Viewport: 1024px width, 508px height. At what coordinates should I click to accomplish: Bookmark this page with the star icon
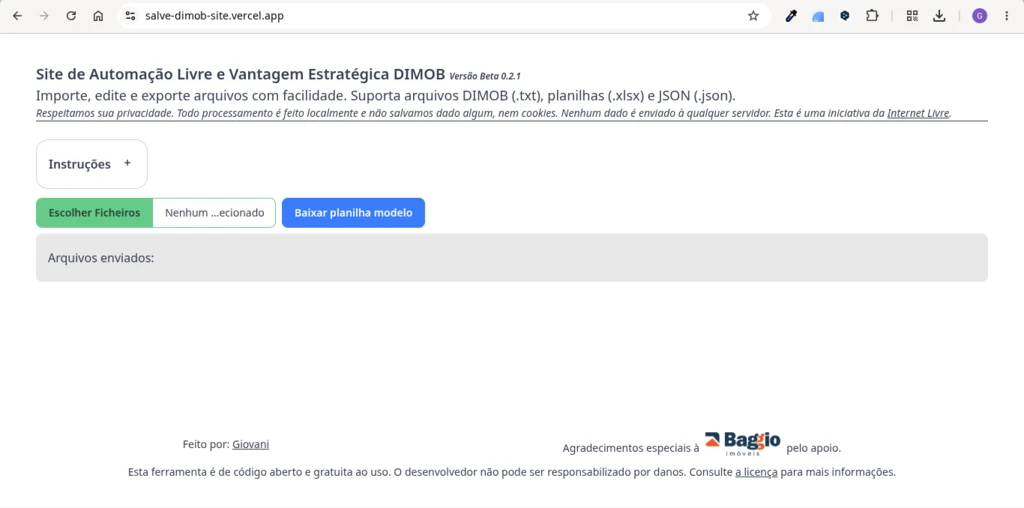pyautogui.click(x=753, y=16)
